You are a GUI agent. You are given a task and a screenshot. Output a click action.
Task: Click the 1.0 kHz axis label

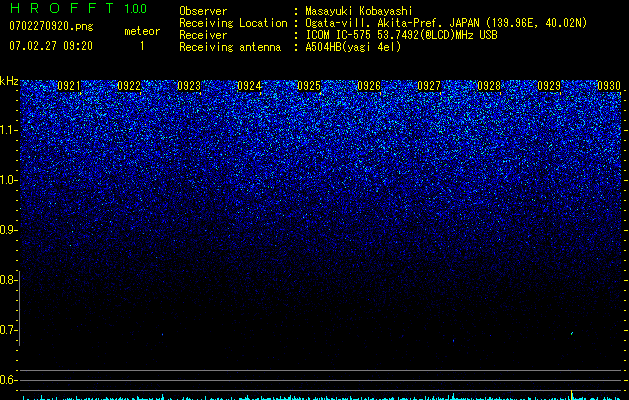click(9, 180)
